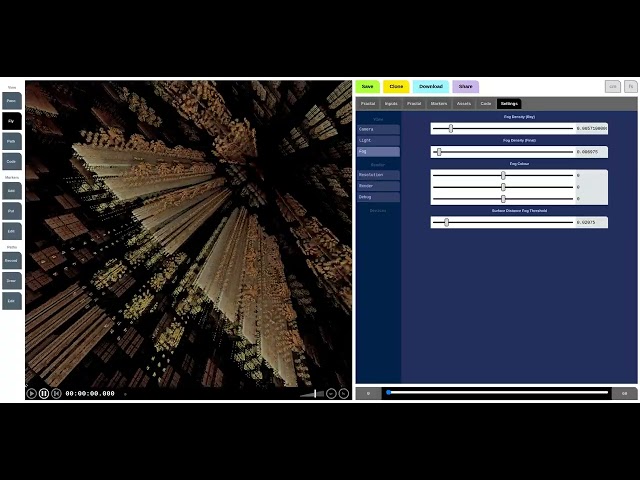Viewport: 640px width, 480px height.
Task: Click the Fog Density (Final) slider
Action: (503, 152)
